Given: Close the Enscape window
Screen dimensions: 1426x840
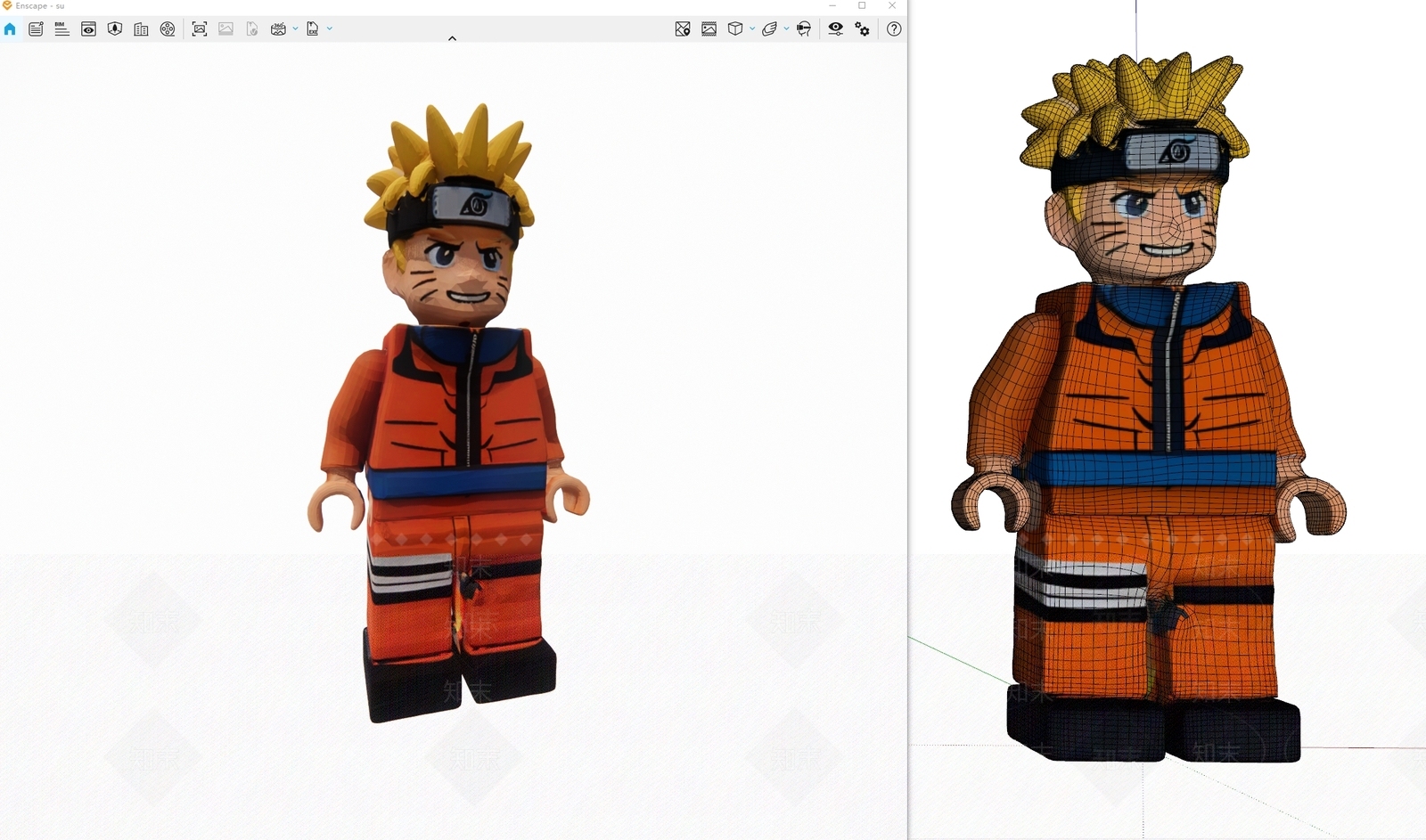Looking at the screenshot, I should tap(892, 6).
